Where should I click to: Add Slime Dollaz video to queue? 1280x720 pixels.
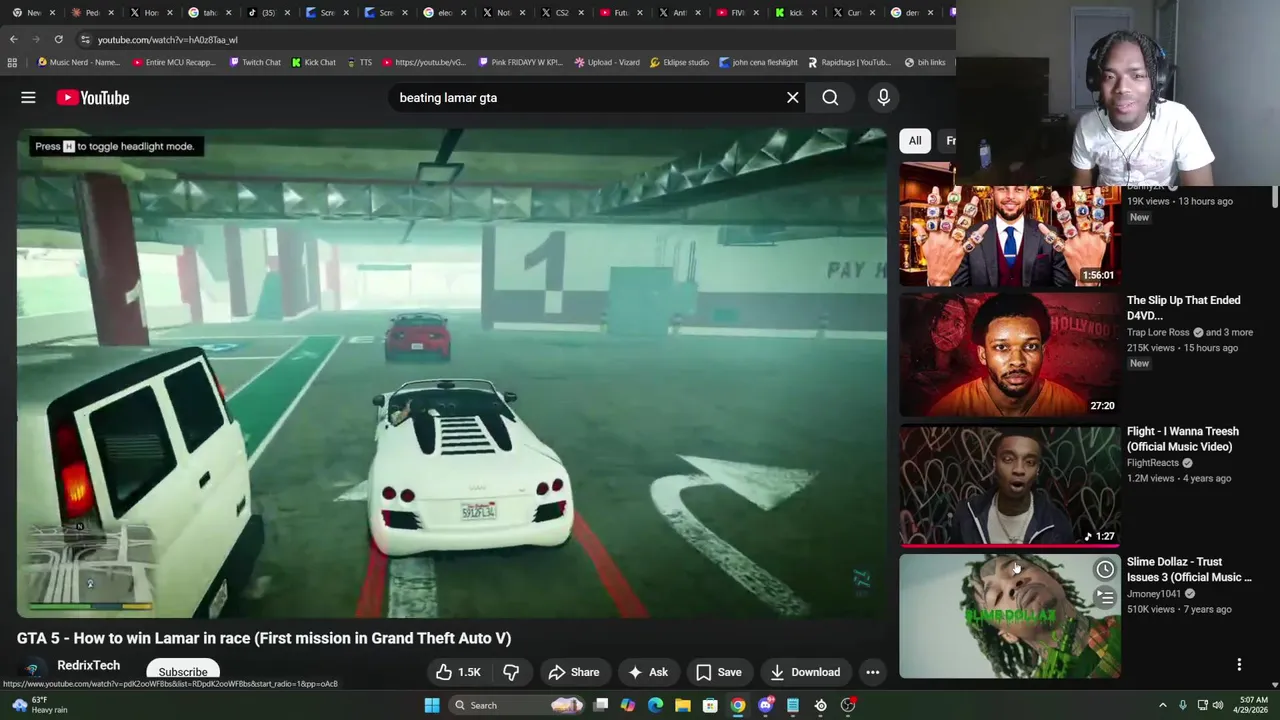1104,598
